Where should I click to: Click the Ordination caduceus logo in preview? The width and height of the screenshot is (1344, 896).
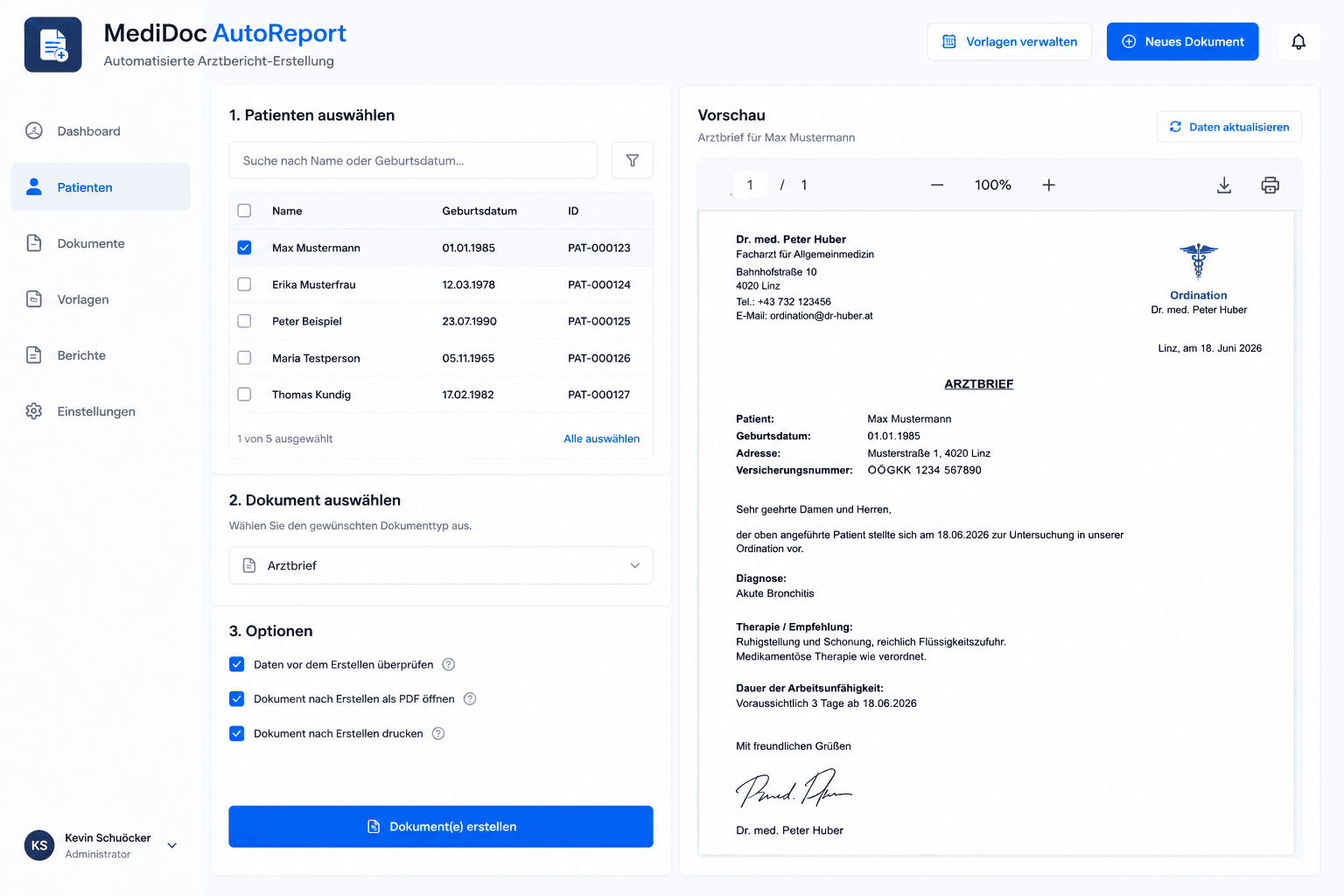click(x=1198, y=260)
